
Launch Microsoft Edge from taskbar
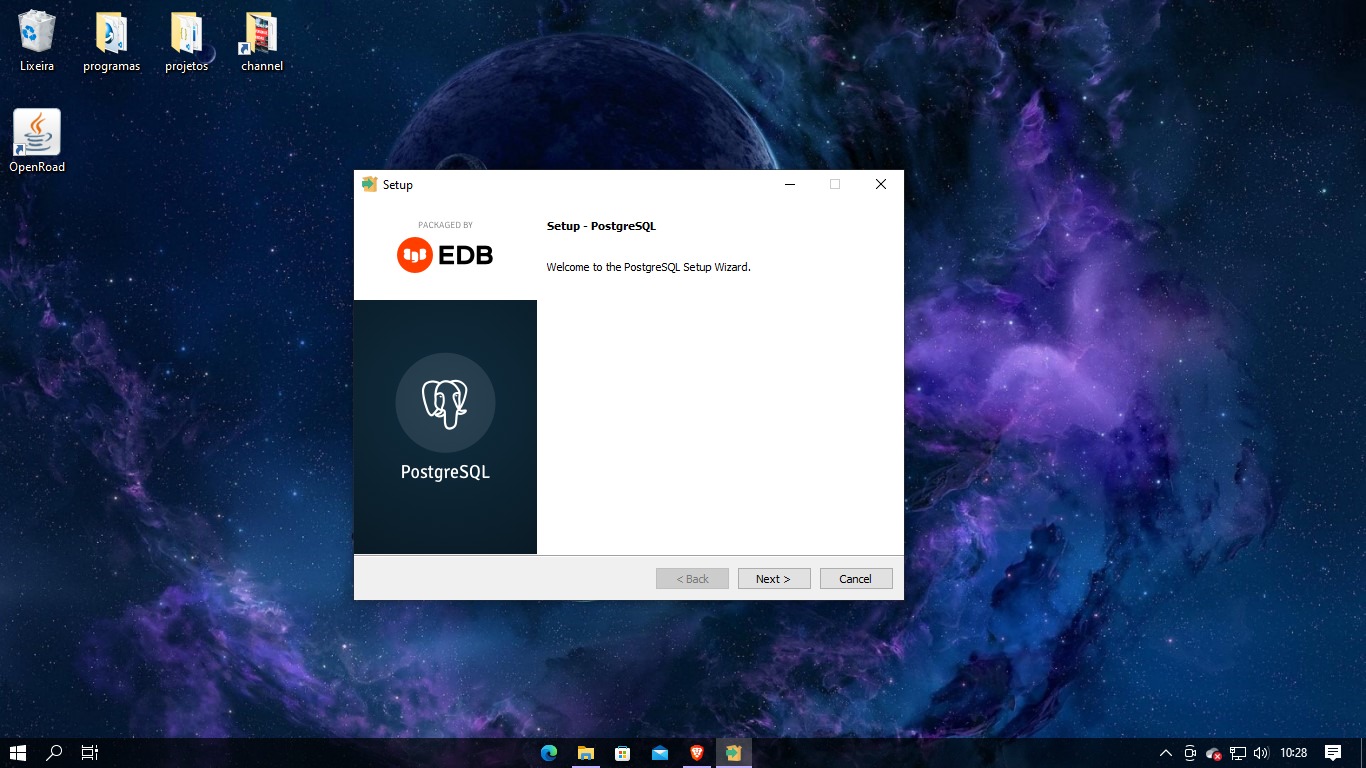click(548, 753)
